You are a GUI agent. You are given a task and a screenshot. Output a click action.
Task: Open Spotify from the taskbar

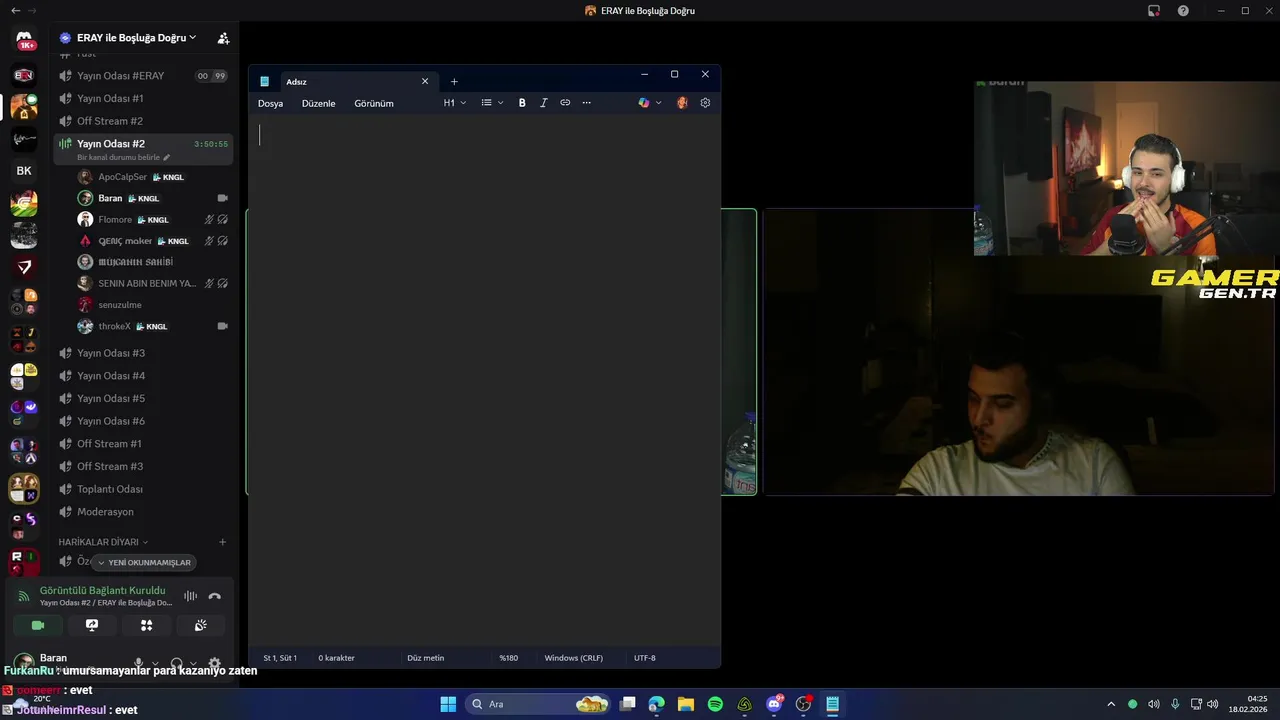point(715,704)
